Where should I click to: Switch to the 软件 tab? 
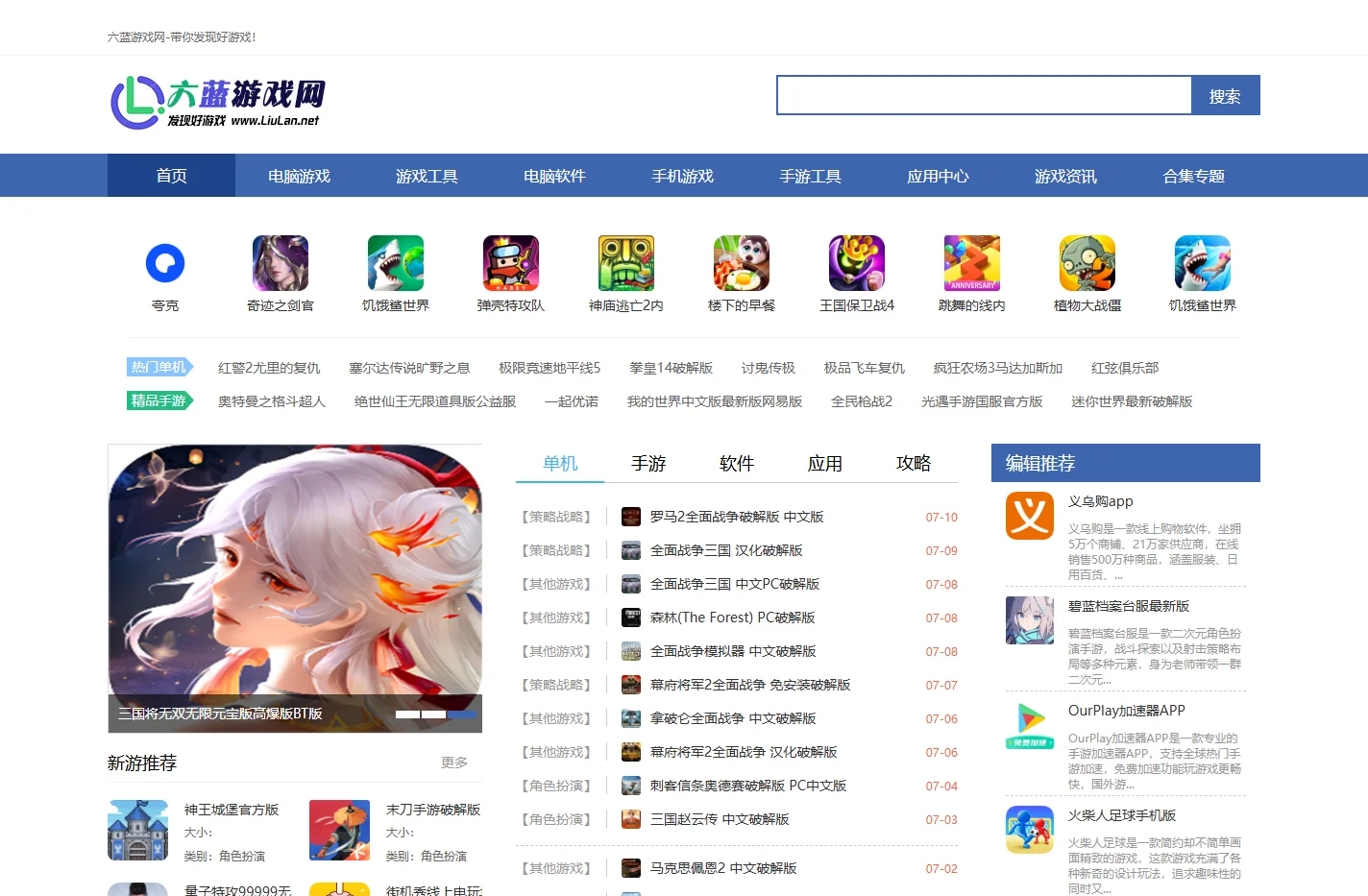pos(737,463)
